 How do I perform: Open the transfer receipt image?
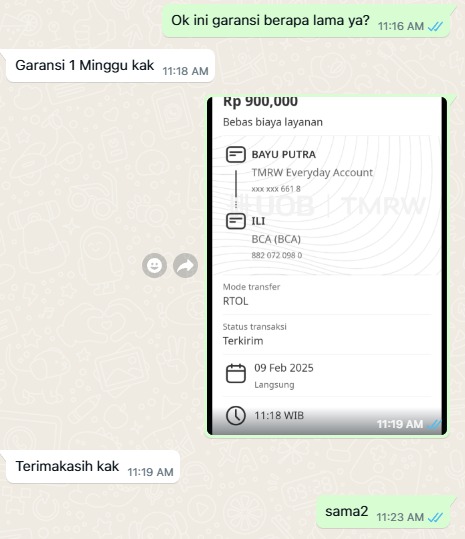click(327, 266)
